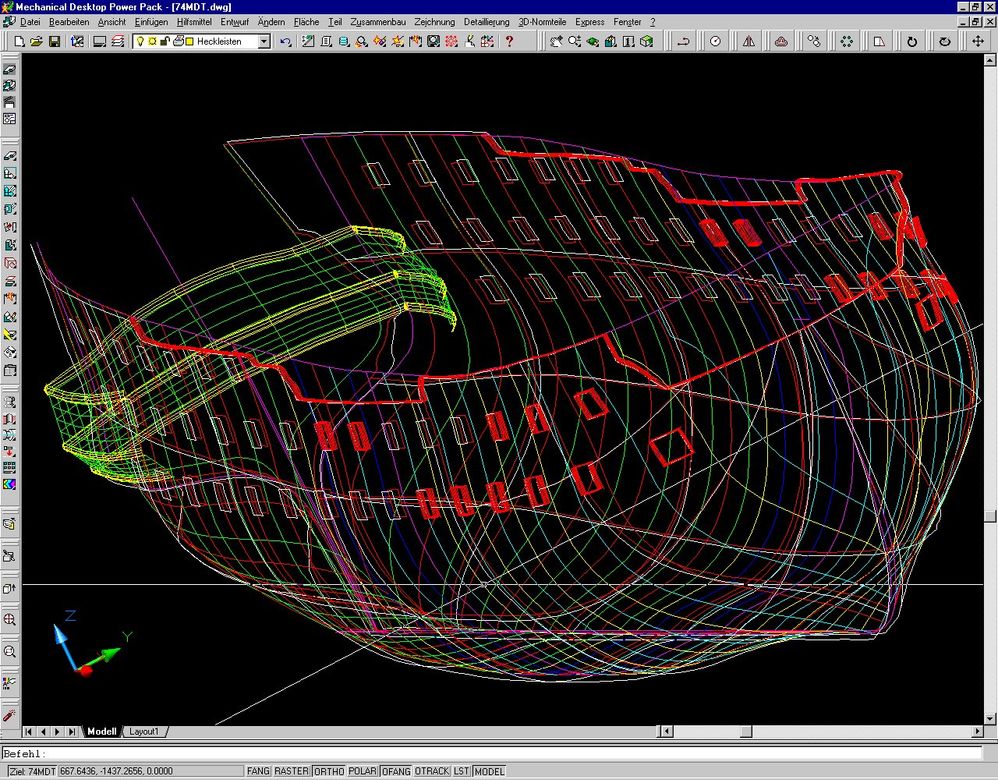Create a new drawing with the blank-page icon
This screenshot has height=780, width=998.
pyautogui.click(x=19, y=41)
